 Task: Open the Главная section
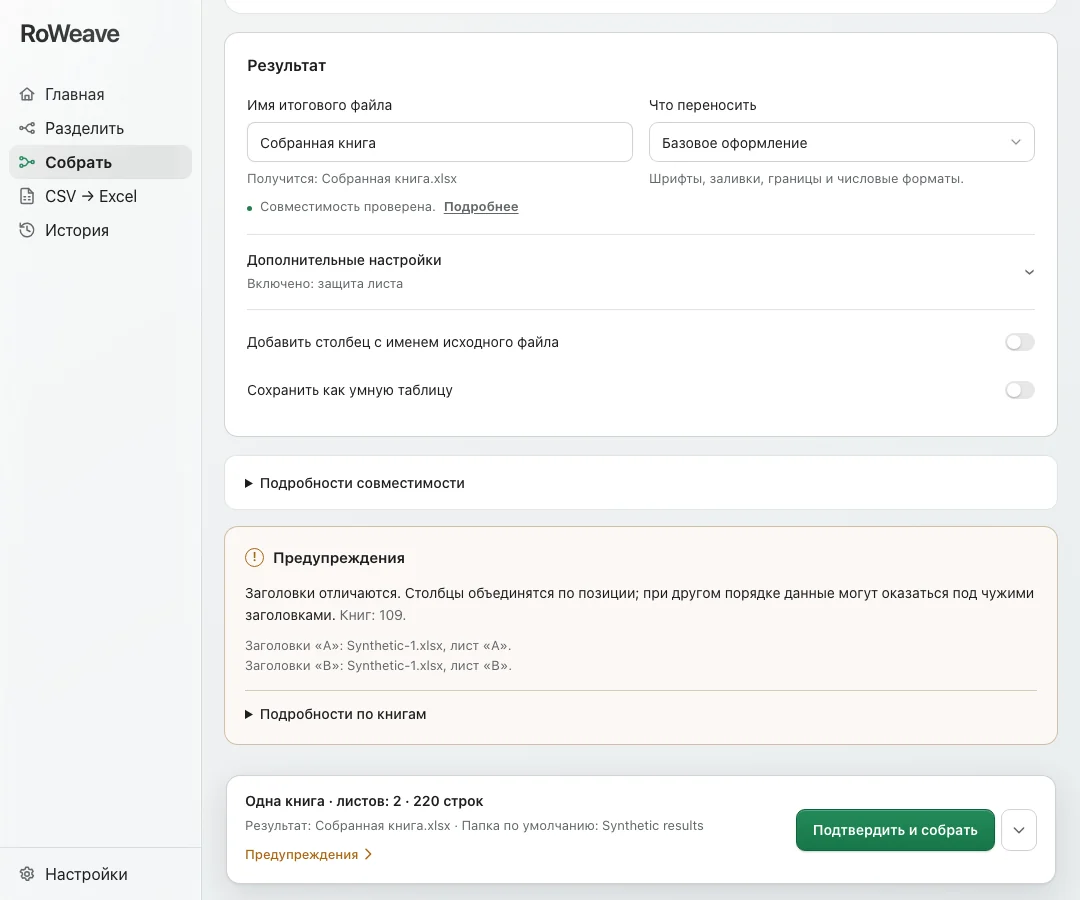tap(101, 94)
